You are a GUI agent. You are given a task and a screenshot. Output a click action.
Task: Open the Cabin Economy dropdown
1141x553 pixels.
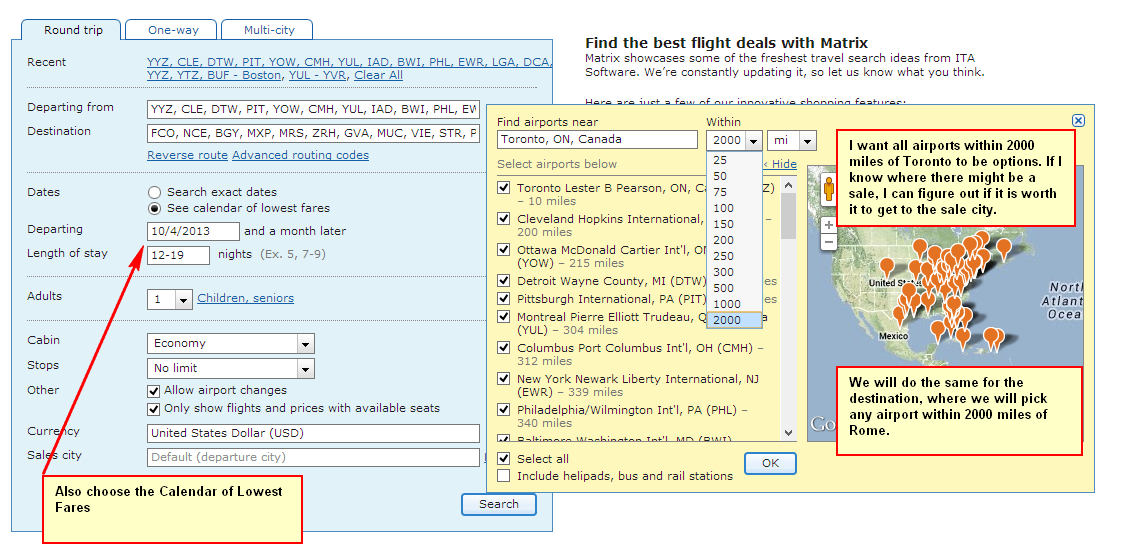coord(230,343)
